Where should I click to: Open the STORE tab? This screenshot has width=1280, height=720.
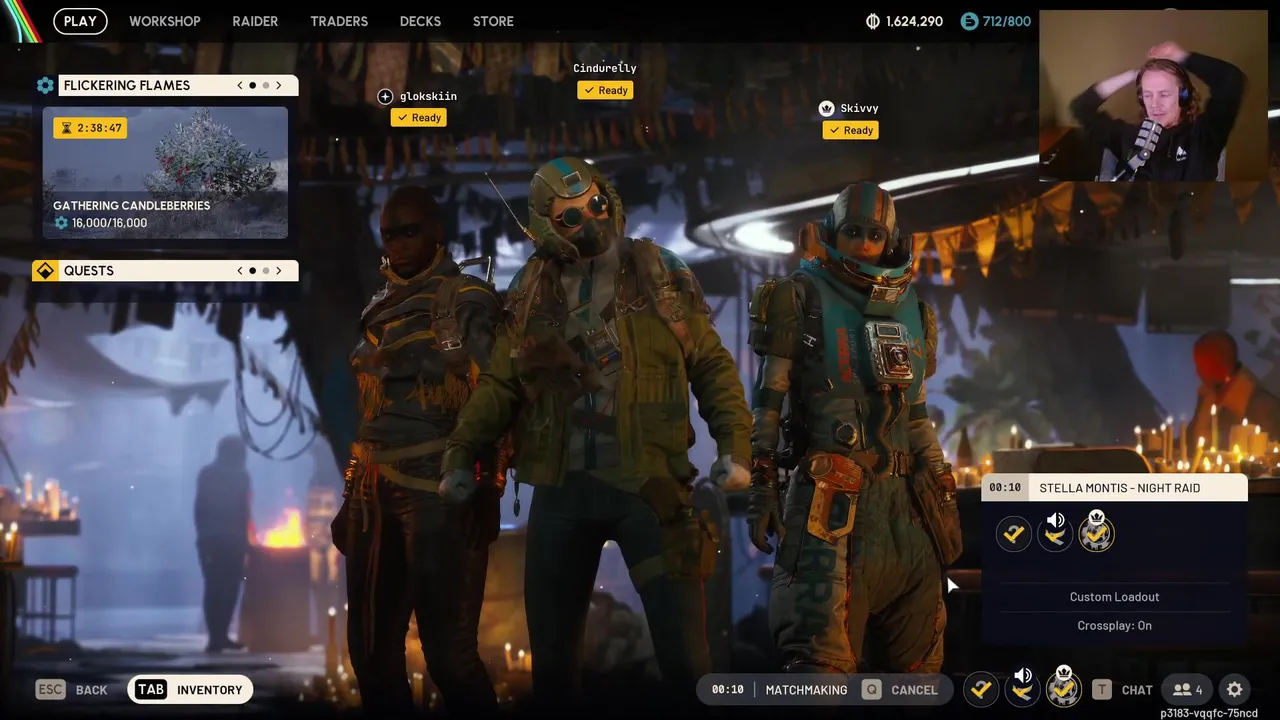[x=493, y=21]
